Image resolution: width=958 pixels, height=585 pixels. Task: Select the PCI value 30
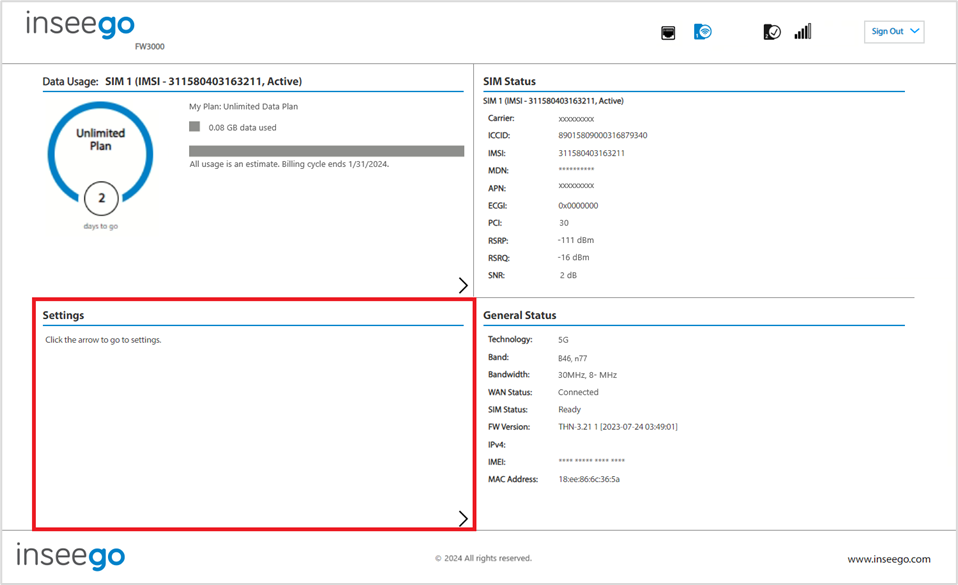[563, 223]
